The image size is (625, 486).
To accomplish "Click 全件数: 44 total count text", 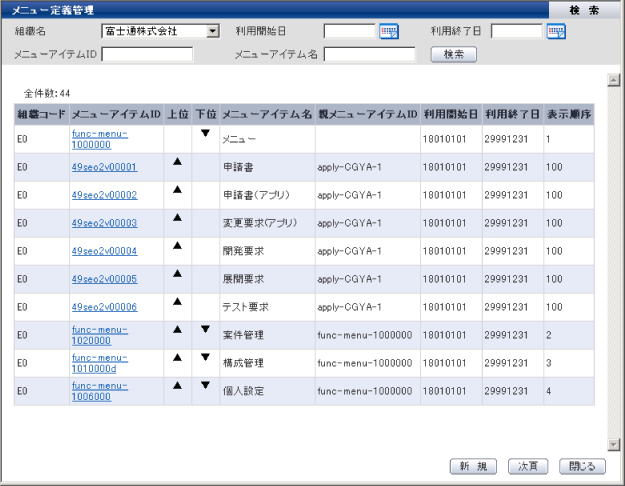I will click(x=47, y=94).
